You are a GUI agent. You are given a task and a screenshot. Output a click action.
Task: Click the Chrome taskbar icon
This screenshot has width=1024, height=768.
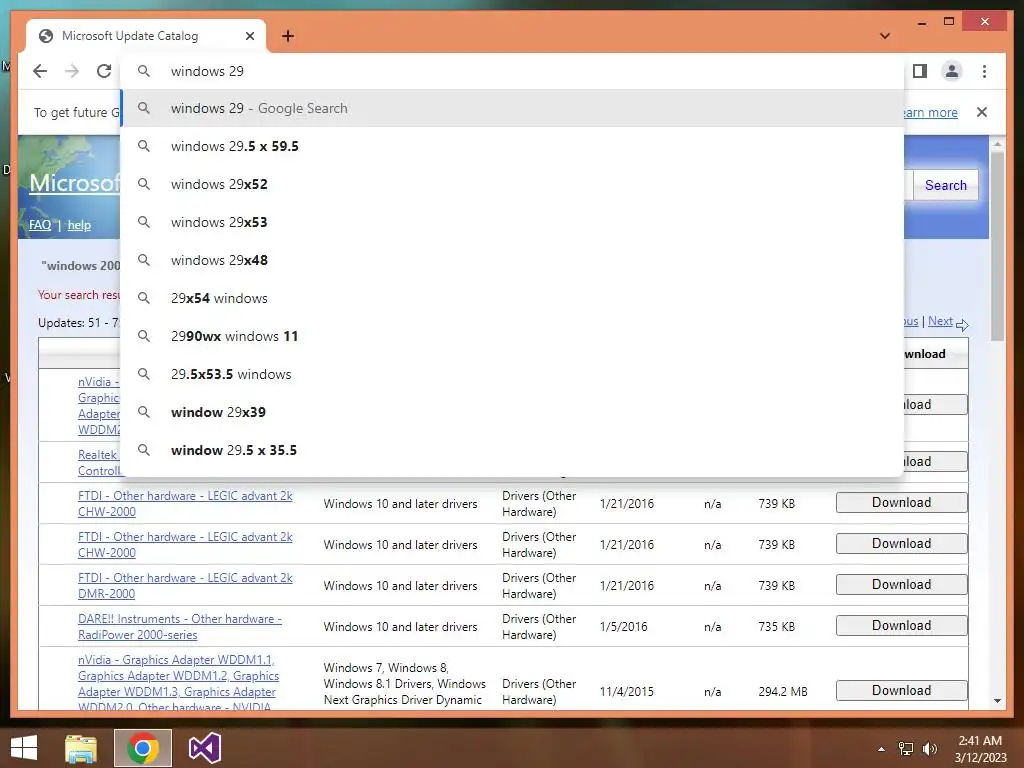[x=142, y=748]
